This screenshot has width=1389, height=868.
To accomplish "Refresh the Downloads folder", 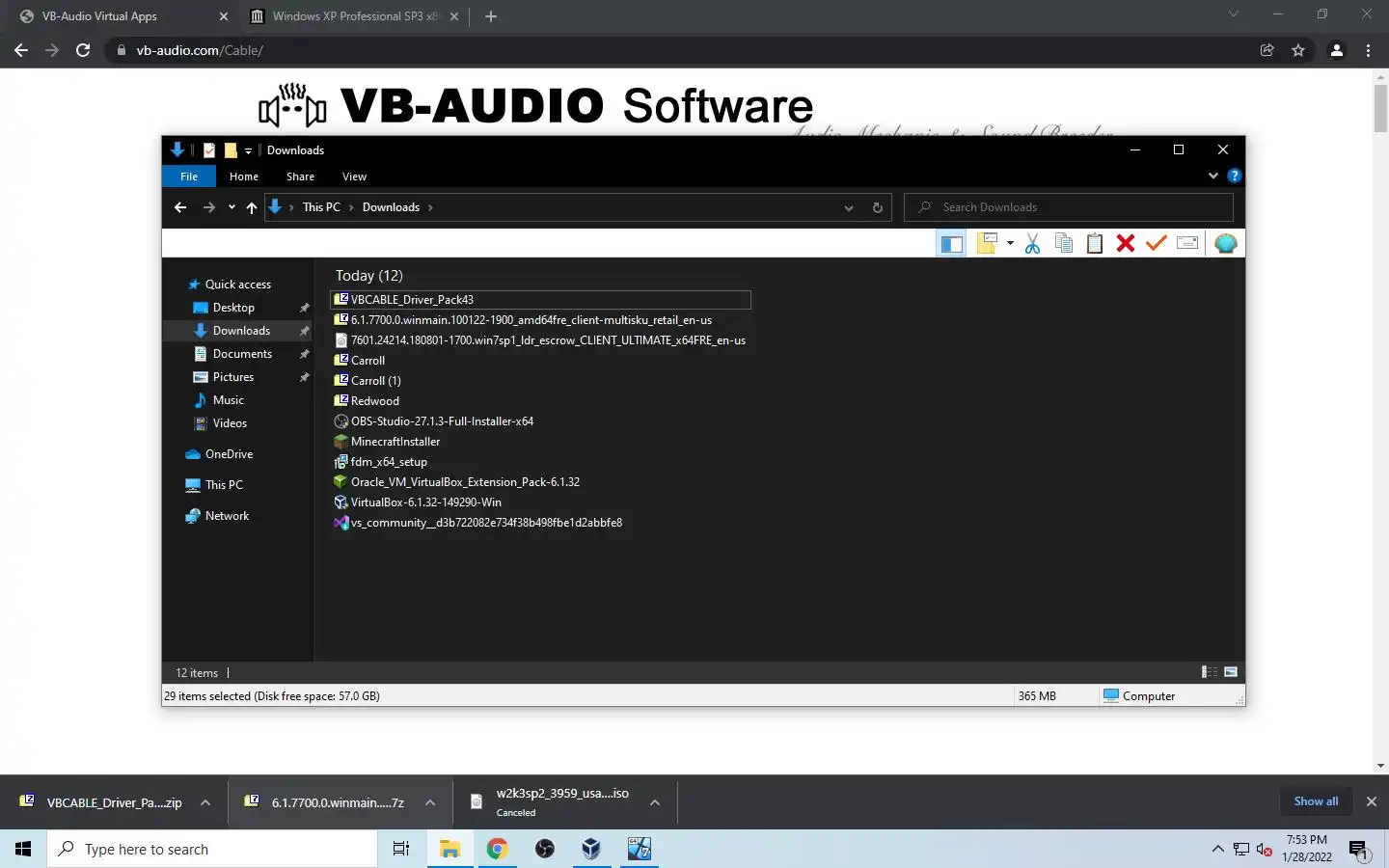I will [x=877, y=207].
